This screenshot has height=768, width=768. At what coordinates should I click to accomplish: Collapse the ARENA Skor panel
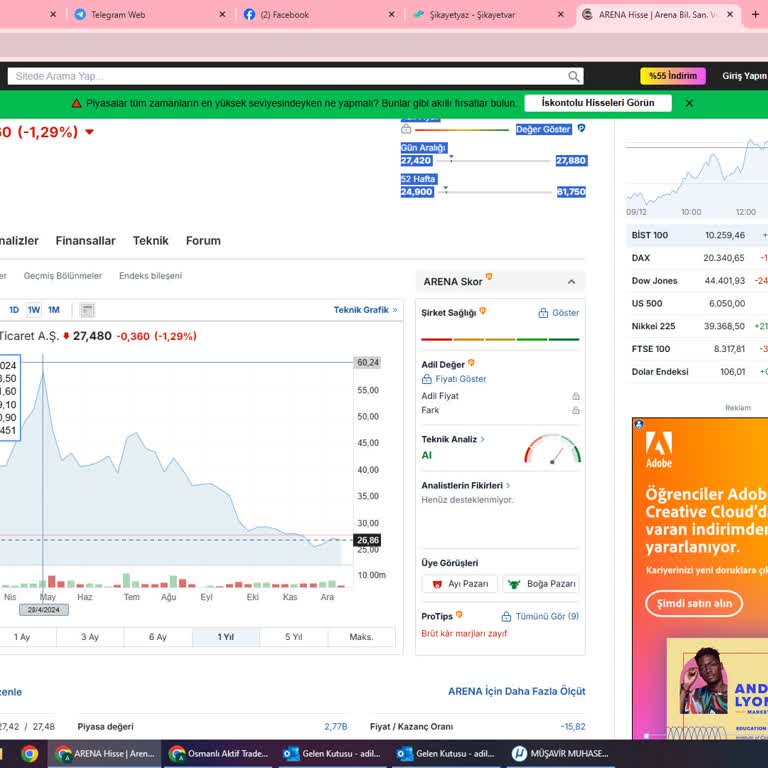pyautogui.click(x=571, y=282)
